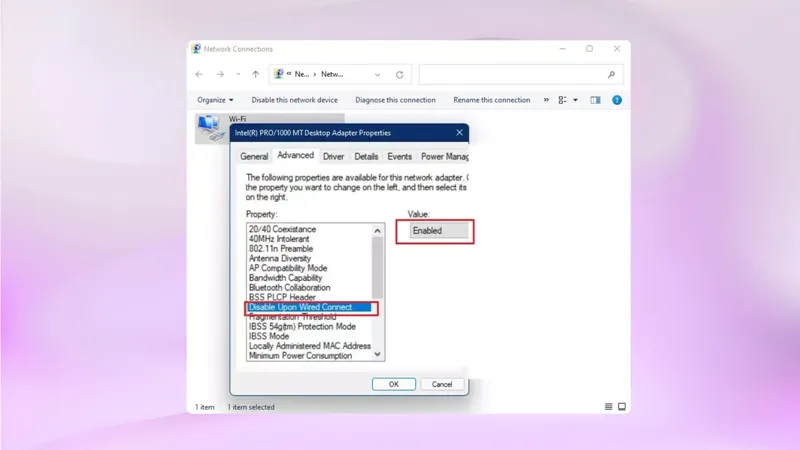Click the property list scrollbar thumb
Image resolution: width=800 pixels, height=450 pixels.
pos(378,268)
